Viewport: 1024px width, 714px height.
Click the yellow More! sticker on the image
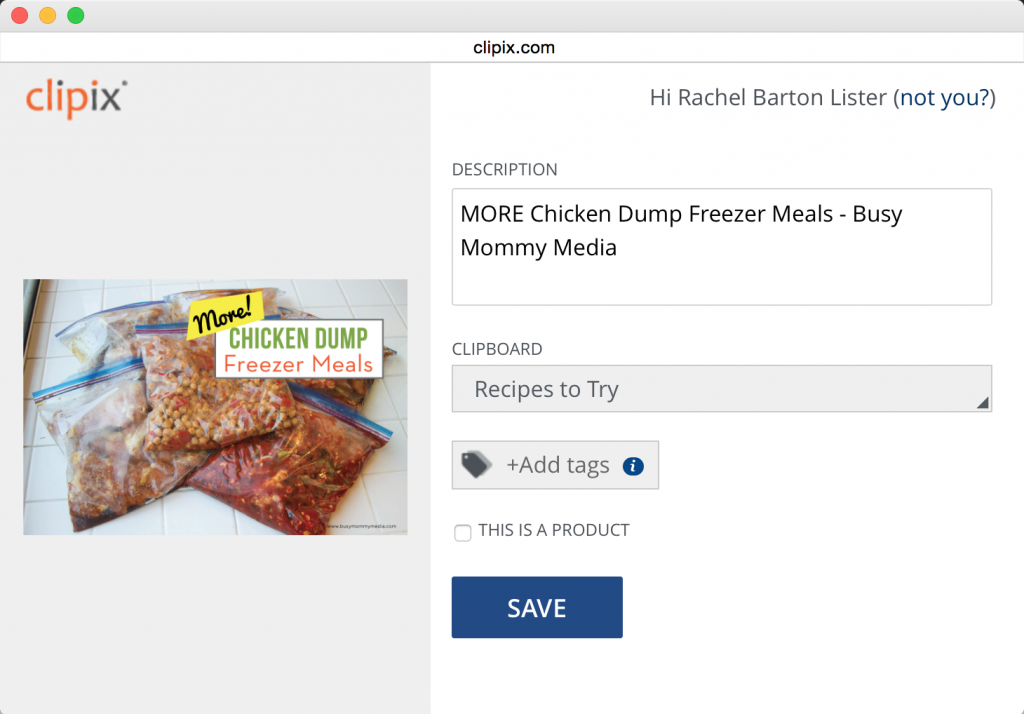(x=225, y=315)
